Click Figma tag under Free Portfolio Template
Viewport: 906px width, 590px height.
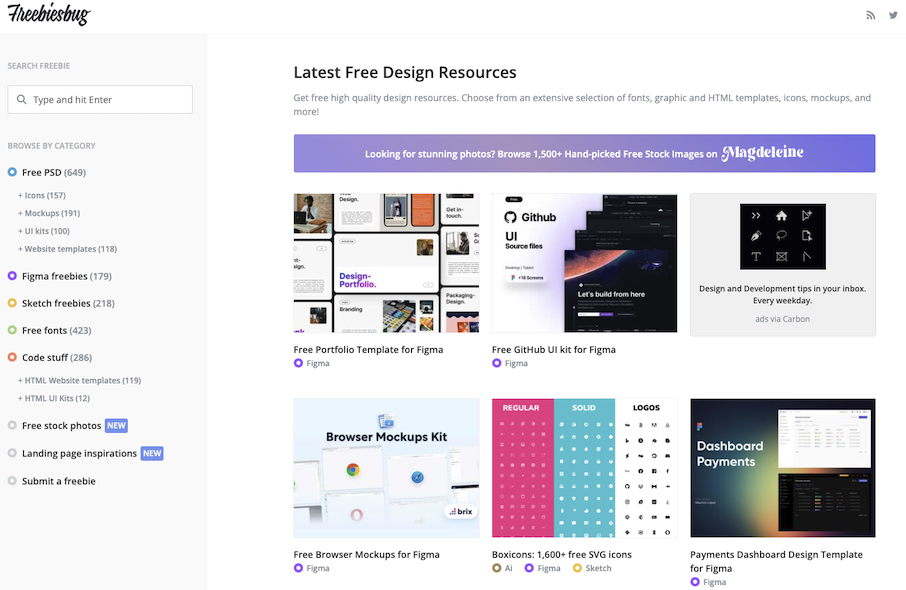point(311,363)
